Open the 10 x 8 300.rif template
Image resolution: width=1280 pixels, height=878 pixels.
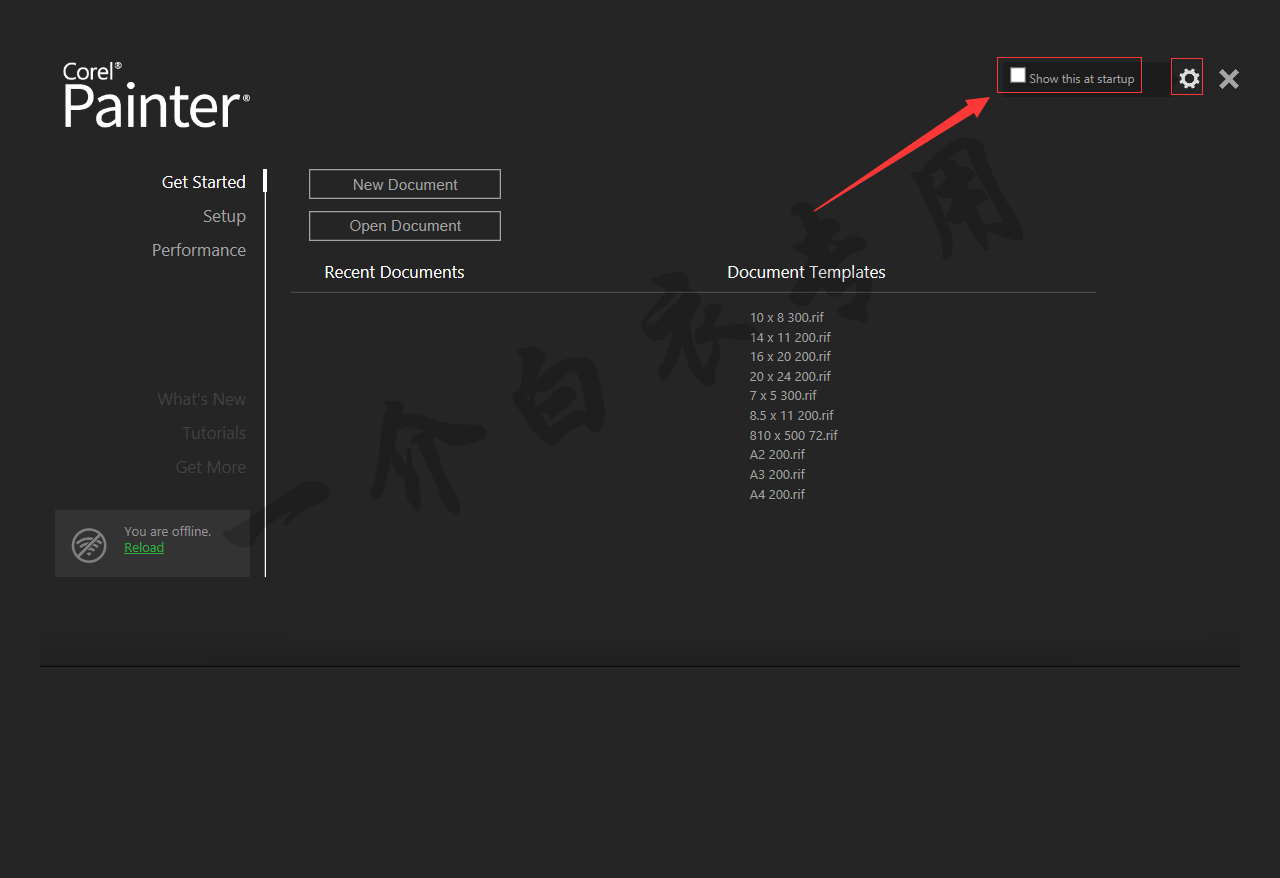pyautogui.click(x=787, y=318)
